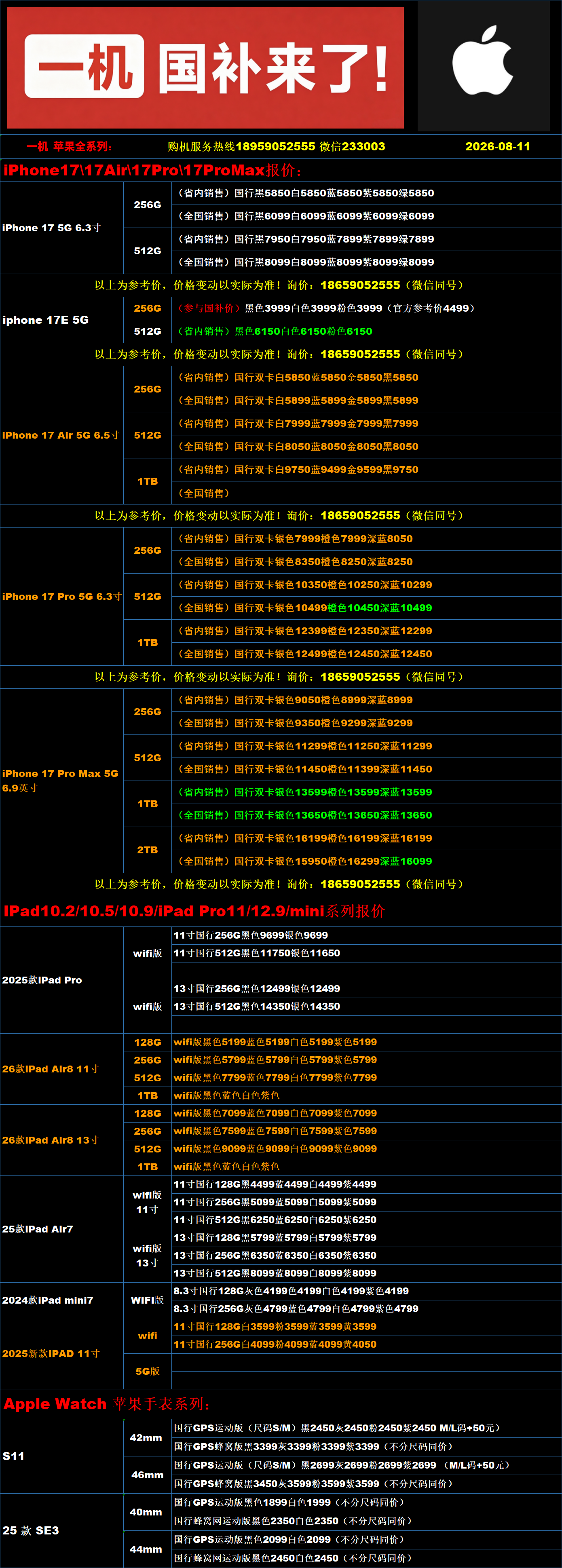This screenshot has height=1568, width=562.
Task: Click the green row 银色13650橙色13650深蓝13650
Action: (x=367, y=816)
